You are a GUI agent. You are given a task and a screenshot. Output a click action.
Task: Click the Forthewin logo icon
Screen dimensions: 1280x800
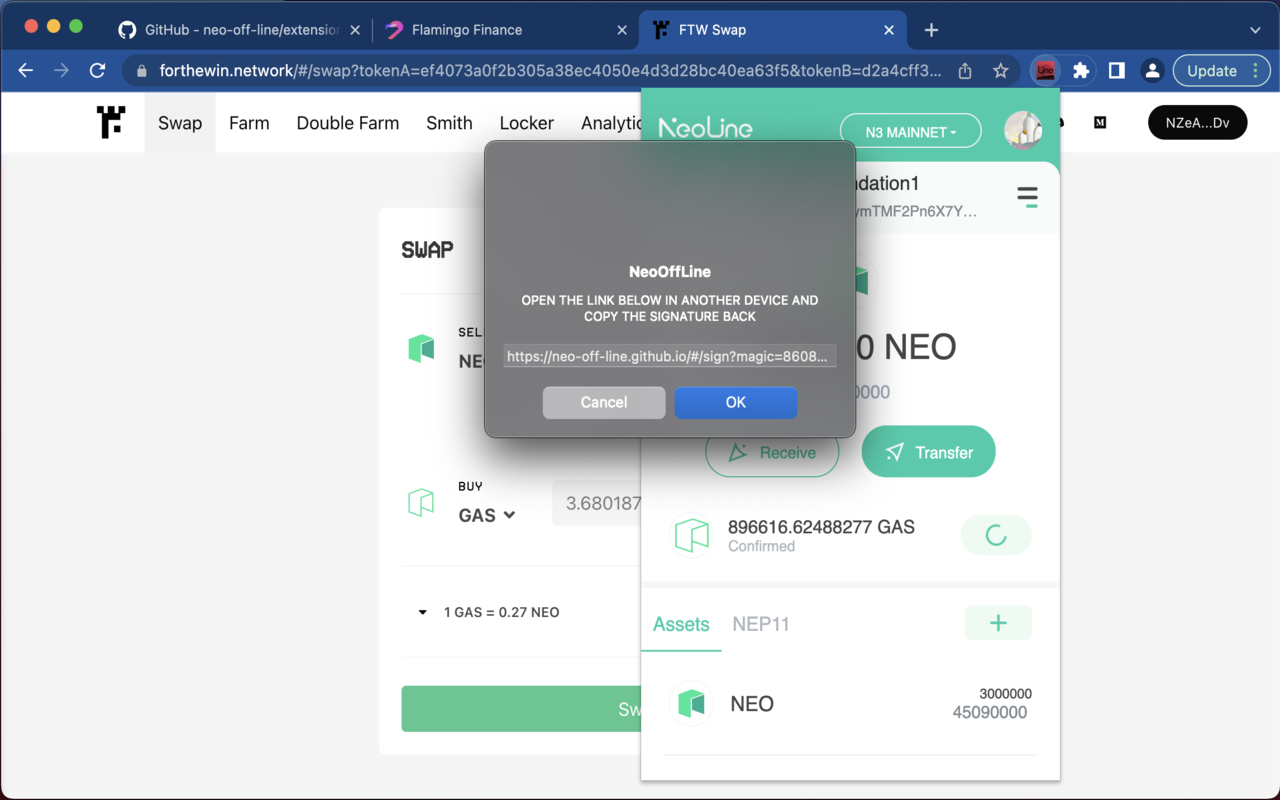(x=111, y=122)
